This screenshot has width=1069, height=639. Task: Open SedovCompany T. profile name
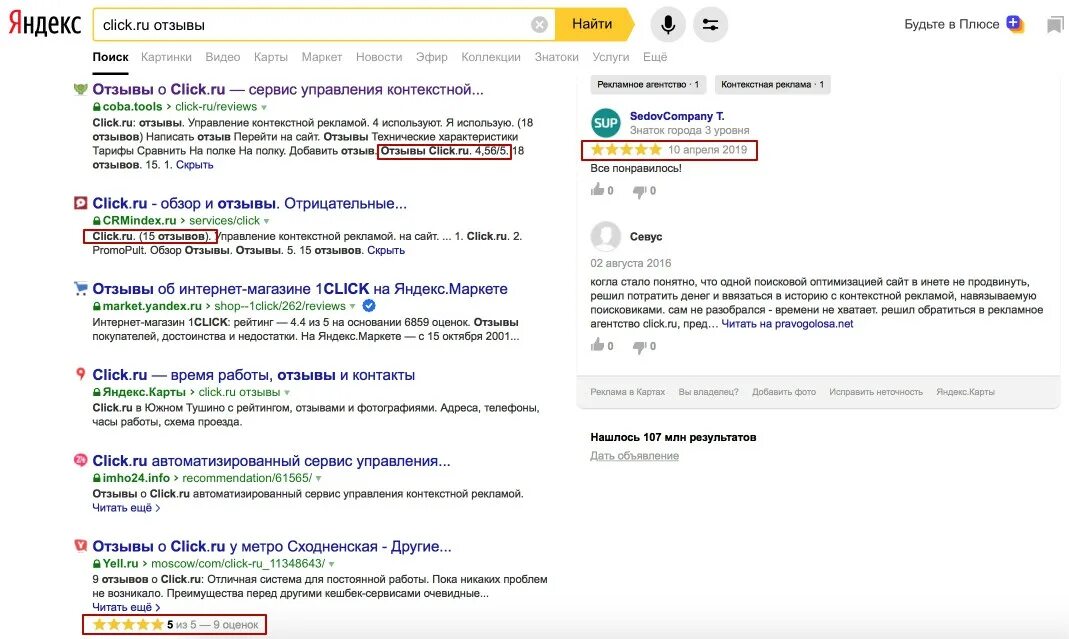677,116
